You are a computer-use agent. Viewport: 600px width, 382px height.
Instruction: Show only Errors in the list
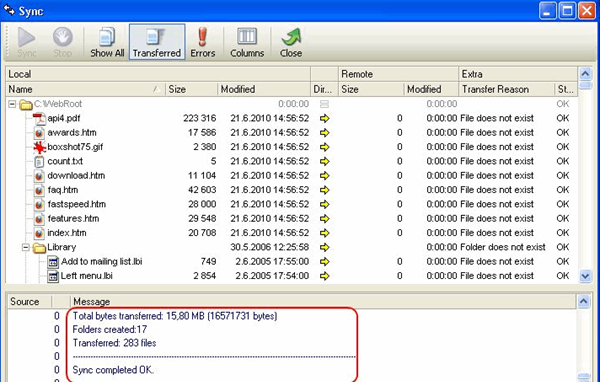tap(203, 42)
